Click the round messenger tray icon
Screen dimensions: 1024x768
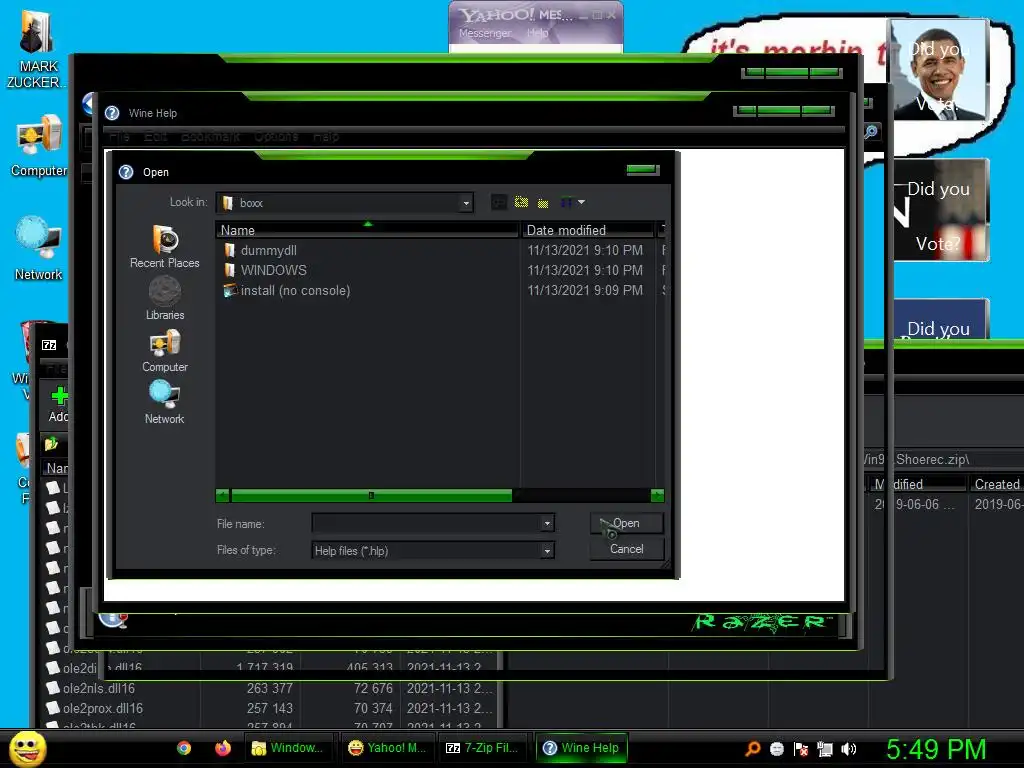click(776, 749)
